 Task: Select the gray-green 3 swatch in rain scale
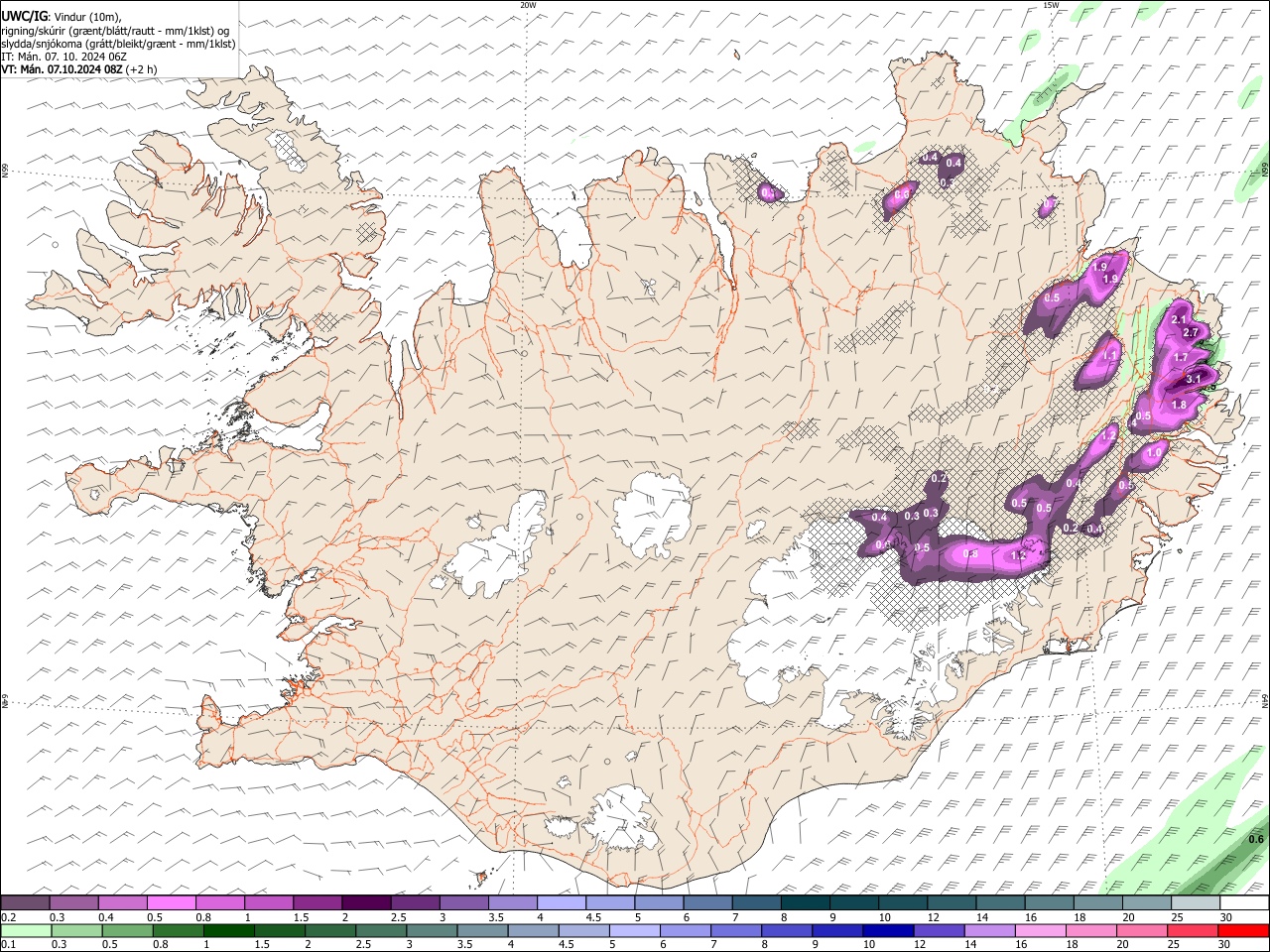click(432, 931)
